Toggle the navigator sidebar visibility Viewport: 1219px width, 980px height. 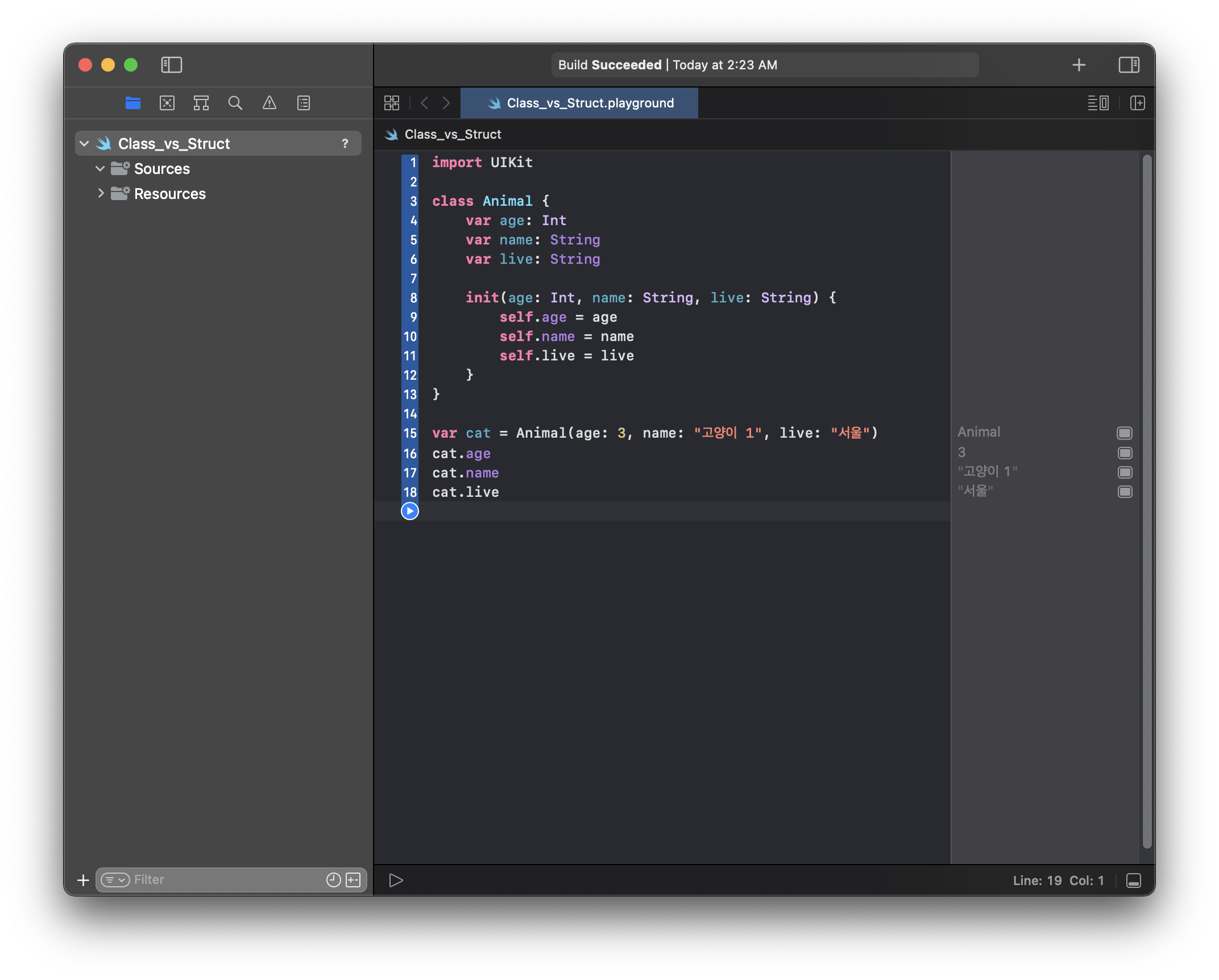pos(171,65)
